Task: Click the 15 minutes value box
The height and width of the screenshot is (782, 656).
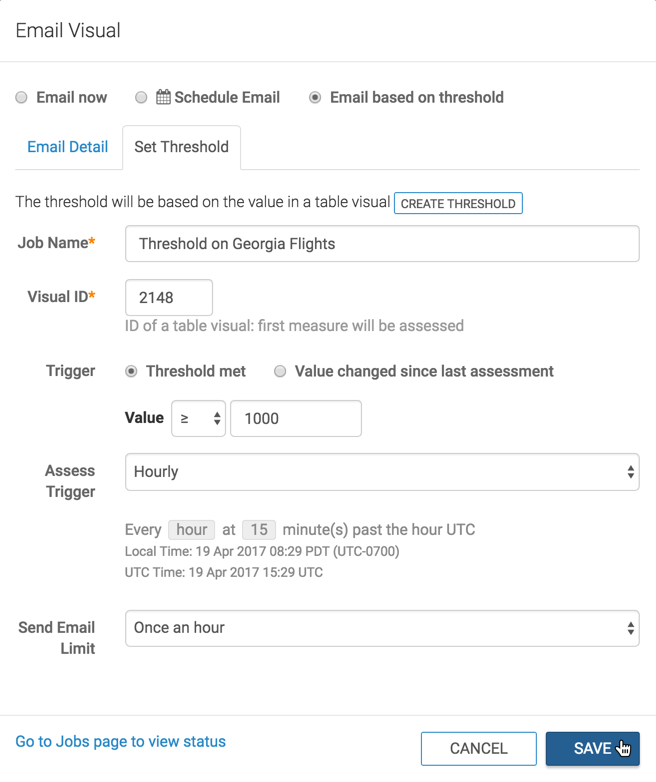Action: [x=258, y=530]
